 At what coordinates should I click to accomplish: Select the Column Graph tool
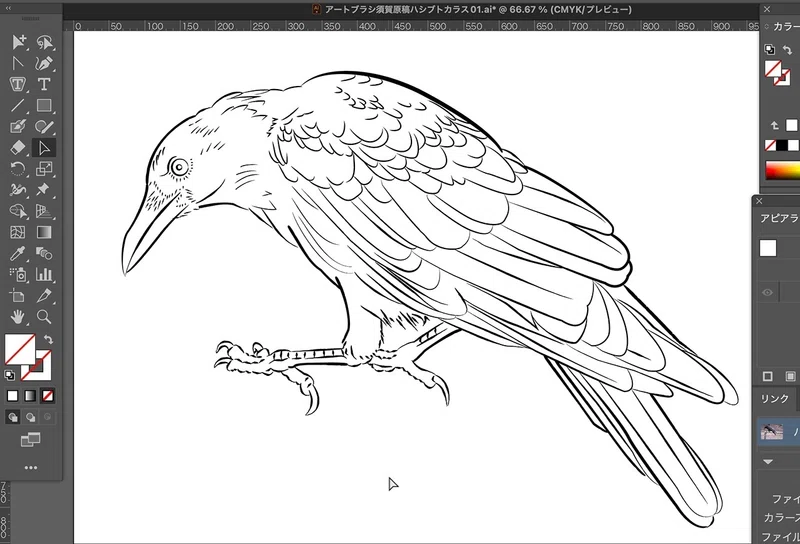(44, 274)
